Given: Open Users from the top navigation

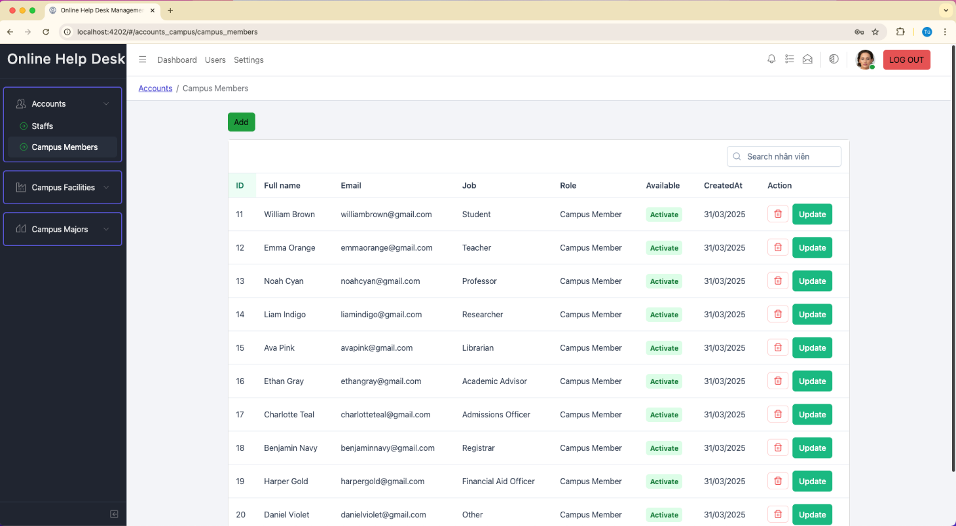Looking at the screenshot, I should [215, 60].
